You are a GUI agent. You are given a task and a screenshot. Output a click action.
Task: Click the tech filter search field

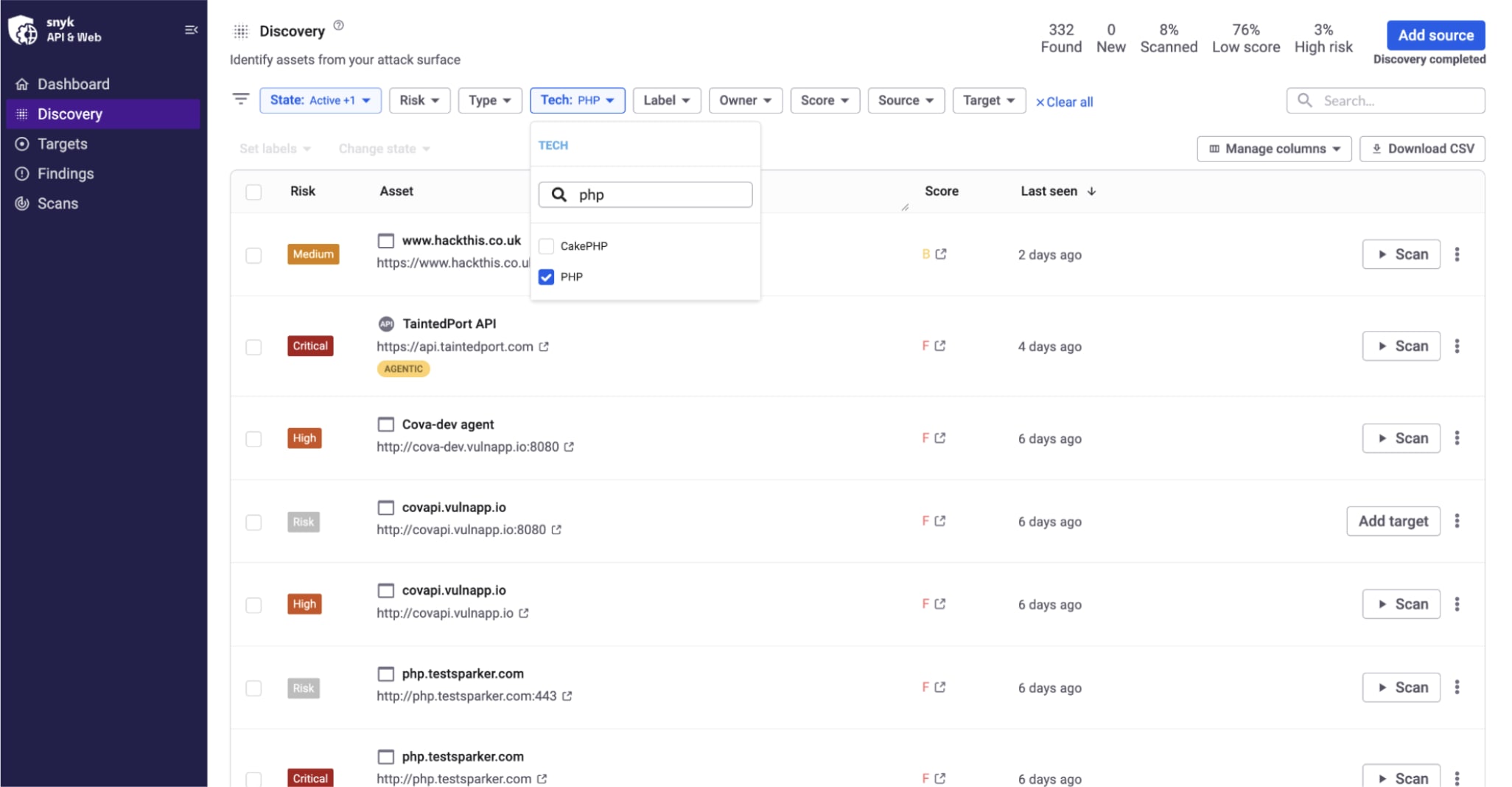645,195
